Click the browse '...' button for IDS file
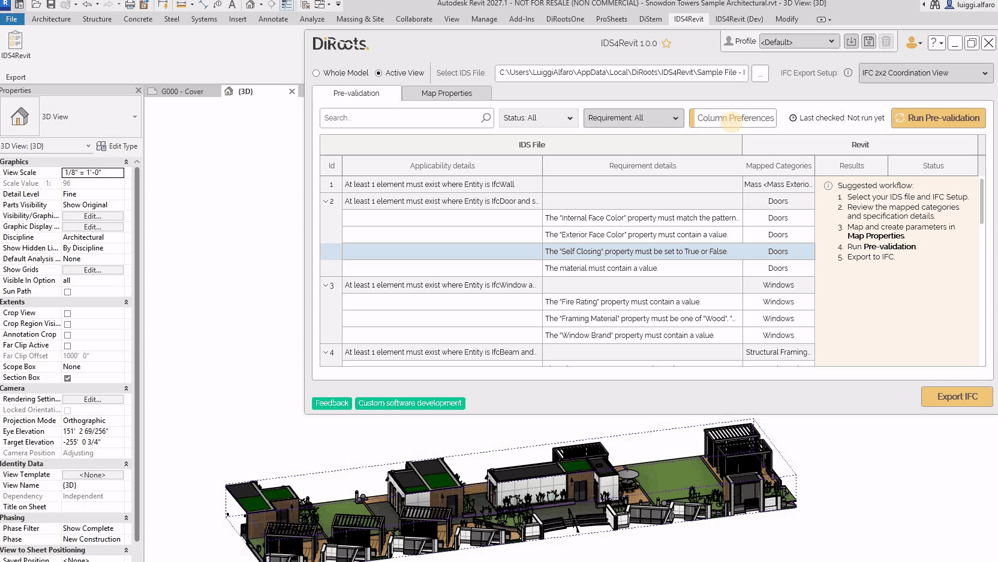 coord(760,73)
